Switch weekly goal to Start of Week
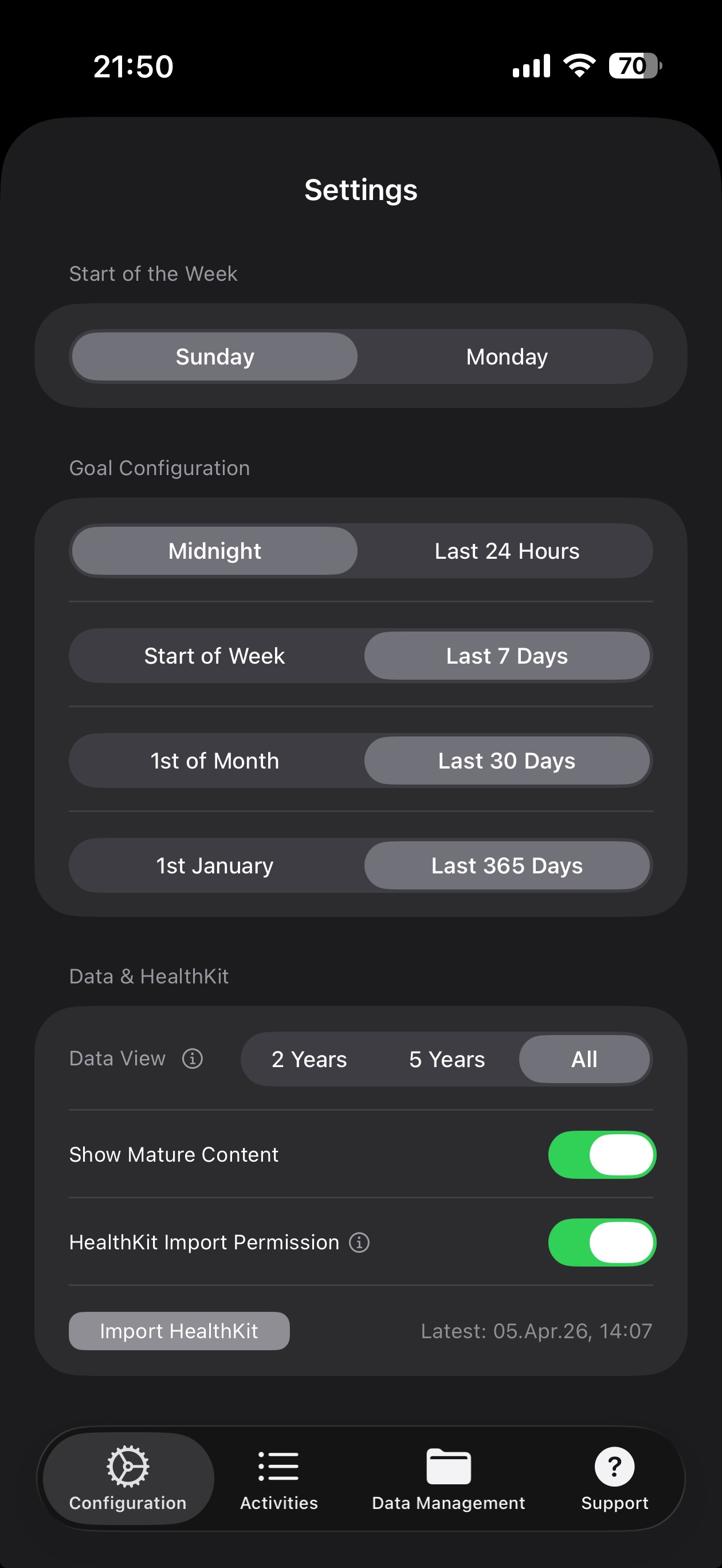Viewport: 722px width, 1568px height. [x=215, y=656]
